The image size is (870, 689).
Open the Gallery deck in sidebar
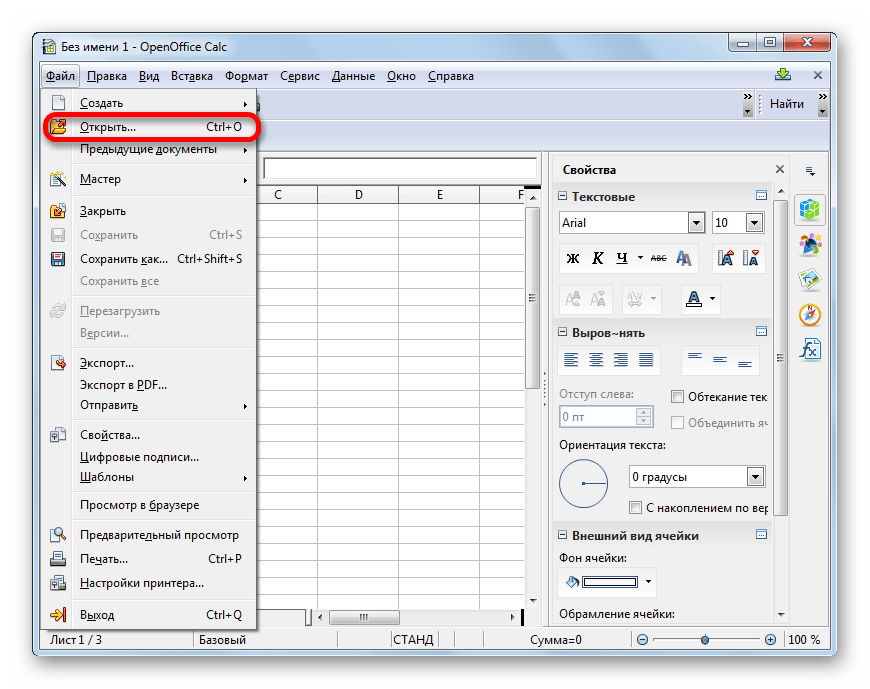tap(810, 280)
